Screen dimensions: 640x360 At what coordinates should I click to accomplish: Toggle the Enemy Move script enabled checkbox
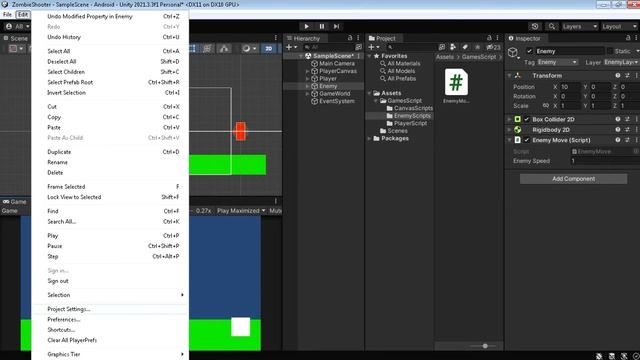tap(527, 140)
